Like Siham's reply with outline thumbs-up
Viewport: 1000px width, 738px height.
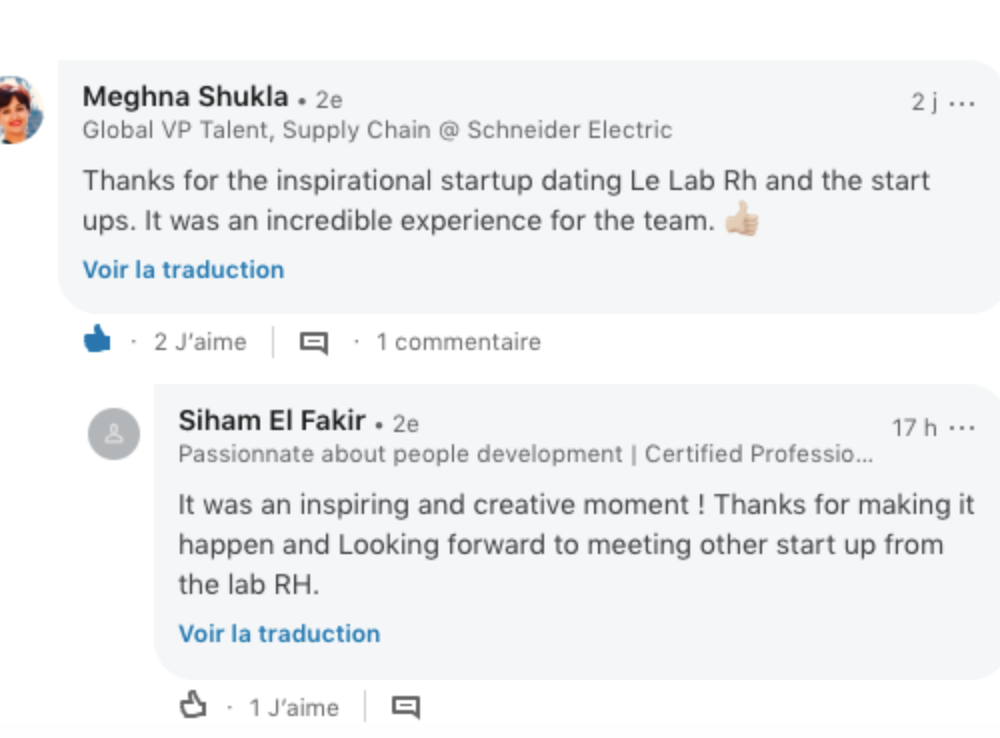click(x=193, y=707)
